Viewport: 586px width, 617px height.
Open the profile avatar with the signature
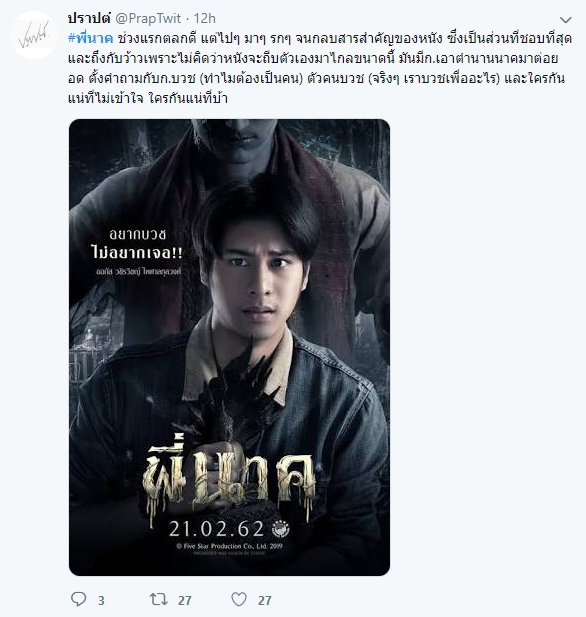34,35
